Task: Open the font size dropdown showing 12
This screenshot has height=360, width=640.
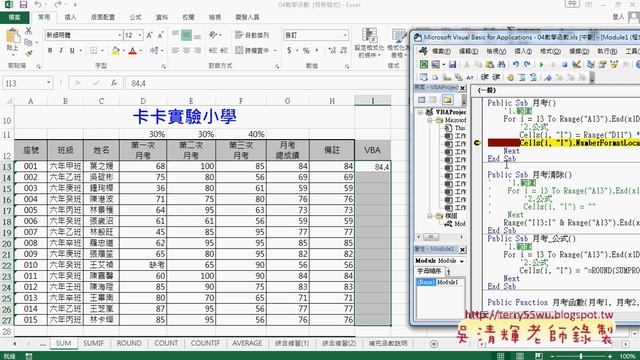Action: click(140, 35)
